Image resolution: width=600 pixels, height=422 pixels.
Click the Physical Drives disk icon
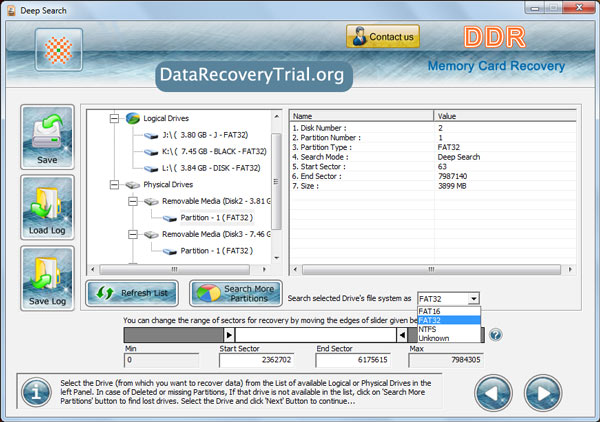[132, 185]
